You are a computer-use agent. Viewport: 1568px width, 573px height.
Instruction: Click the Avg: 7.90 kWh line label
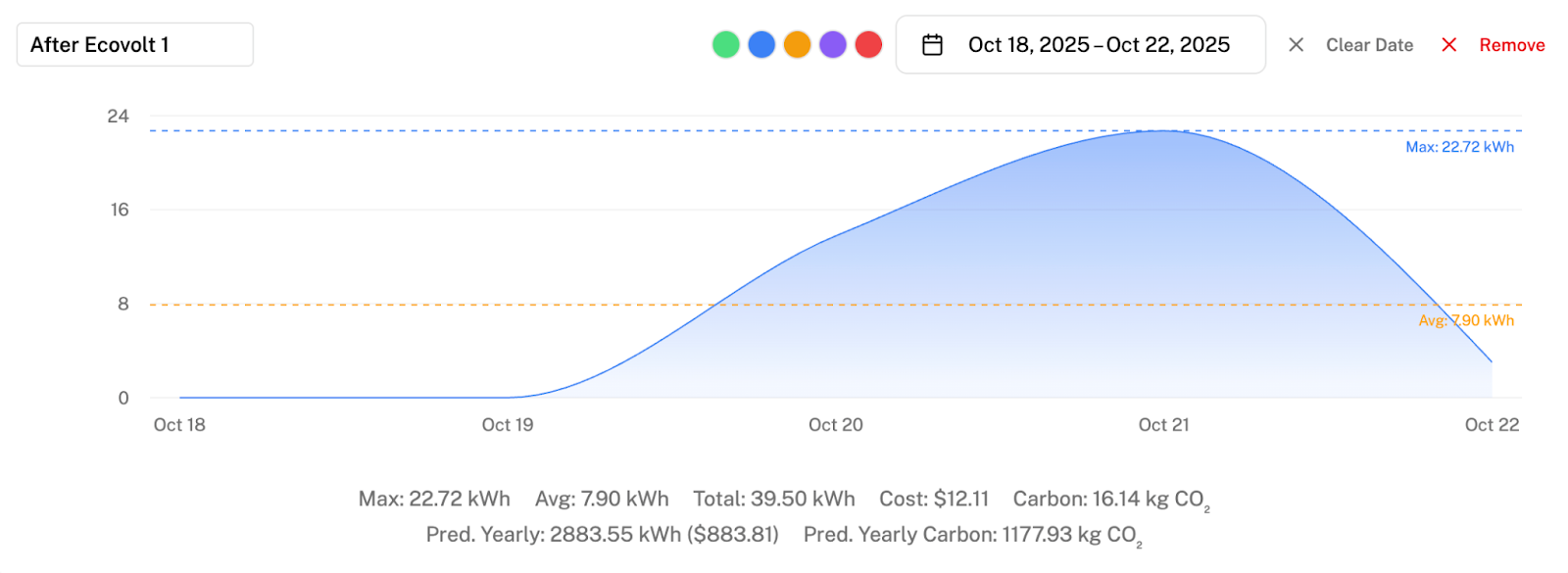click(x=1466, y=320)
